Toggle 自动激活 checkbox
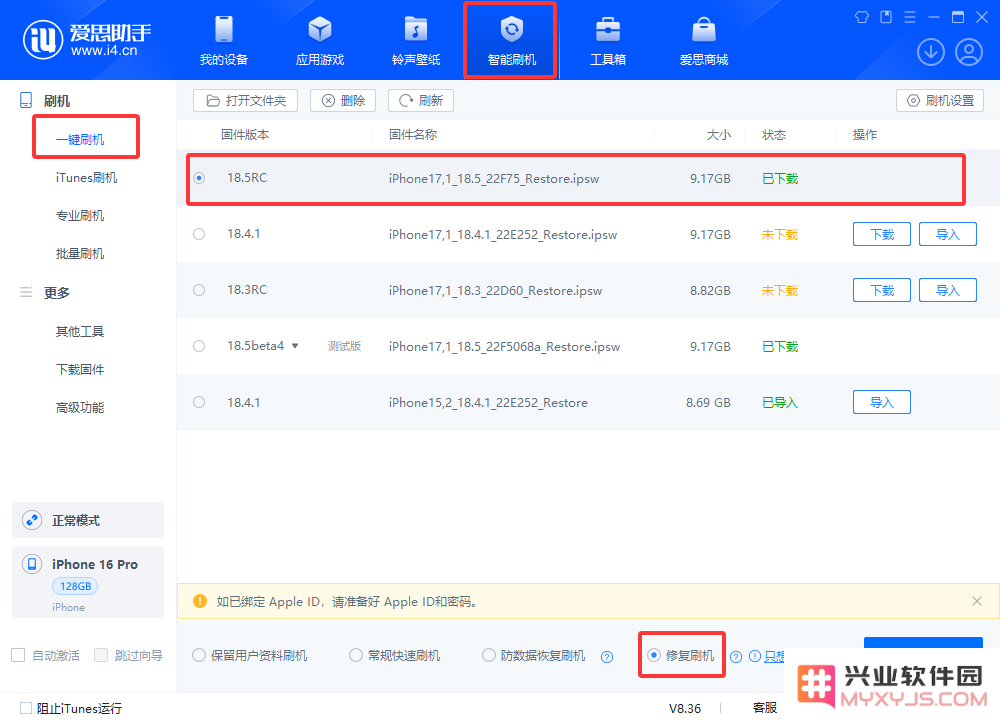Screen dimensions: 1000x723 [x=18, y=655]
